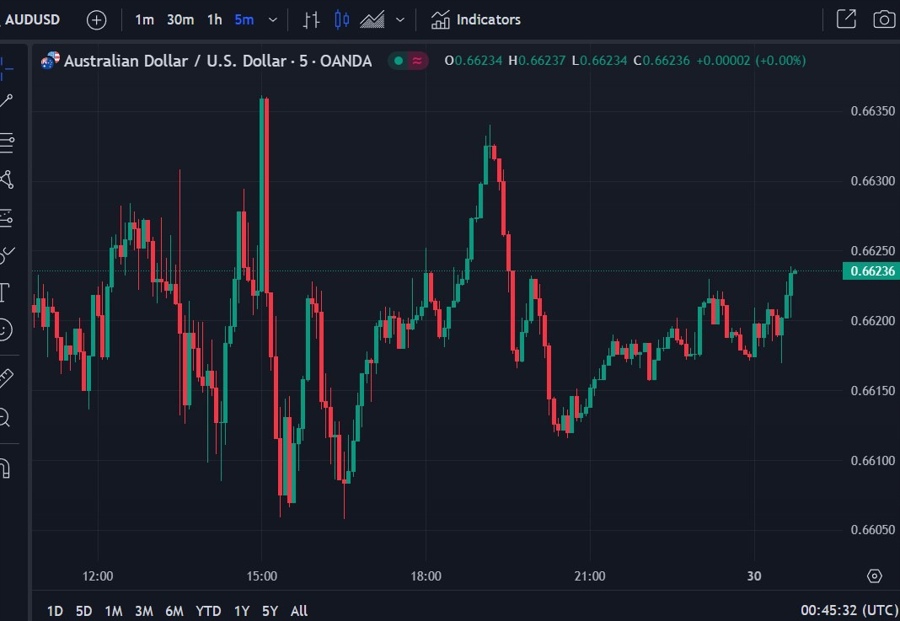Open the chart style dropdown chevron
Screen dimensions: 900x621
point(399,19)
